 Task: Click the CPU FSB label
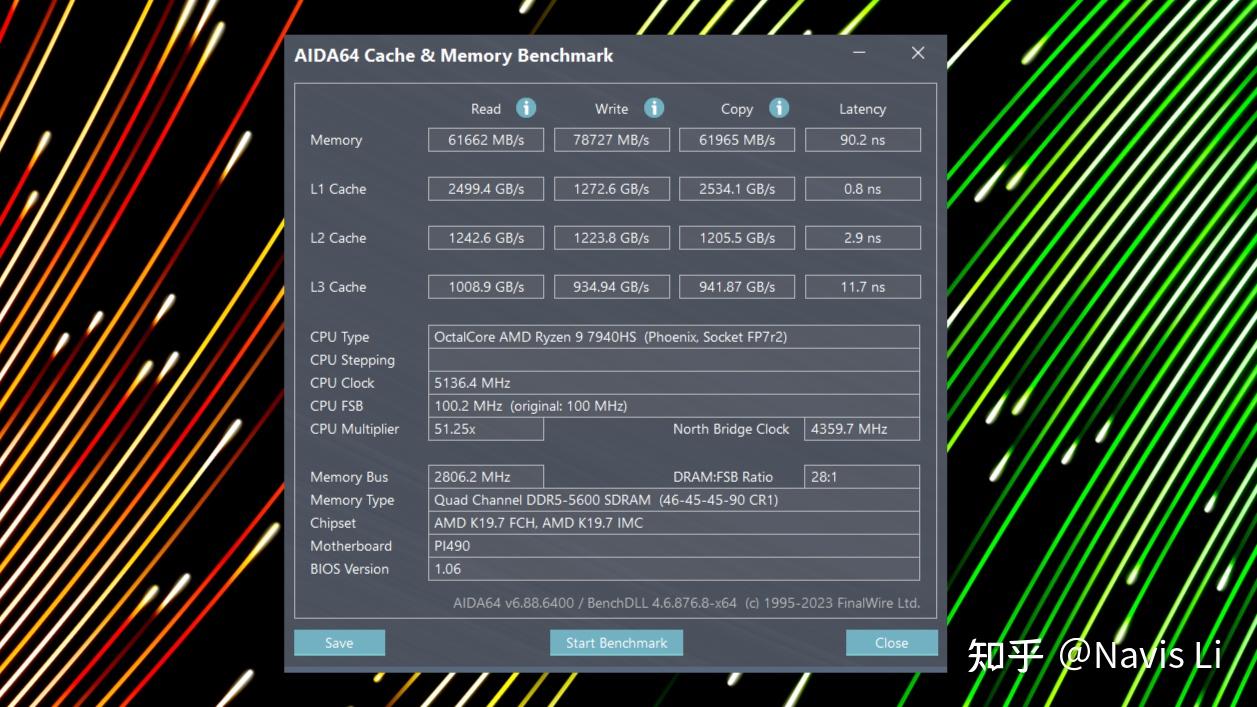point(337,406)
